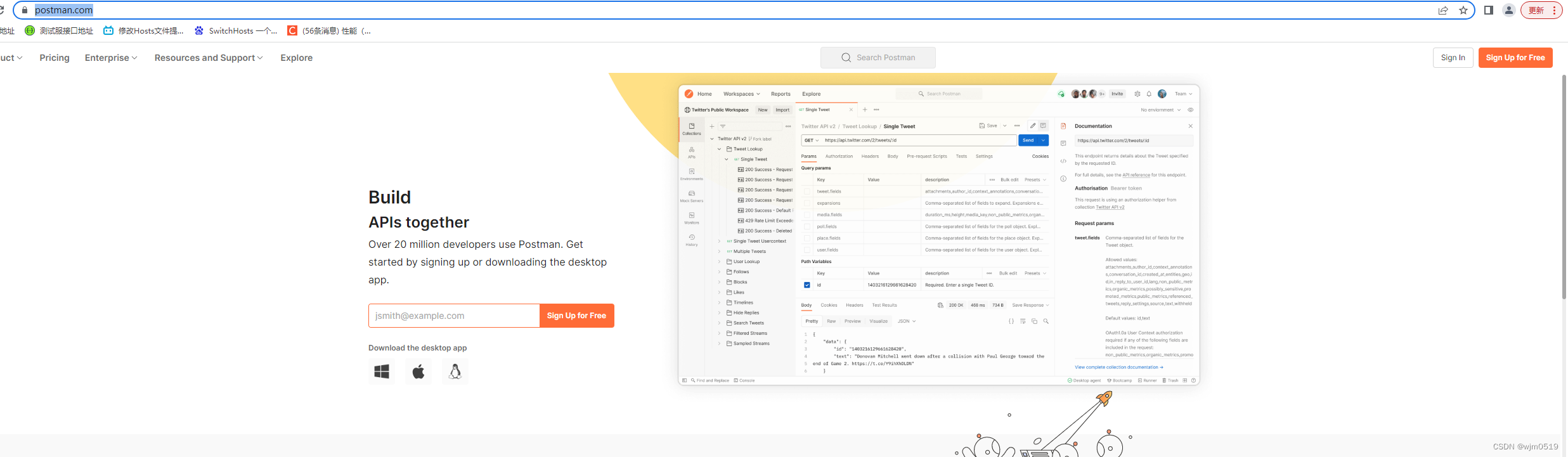The width and height of the screenshot is (1568, 457).
Task: Go to the Explore nav item
Action: point(297,58)
